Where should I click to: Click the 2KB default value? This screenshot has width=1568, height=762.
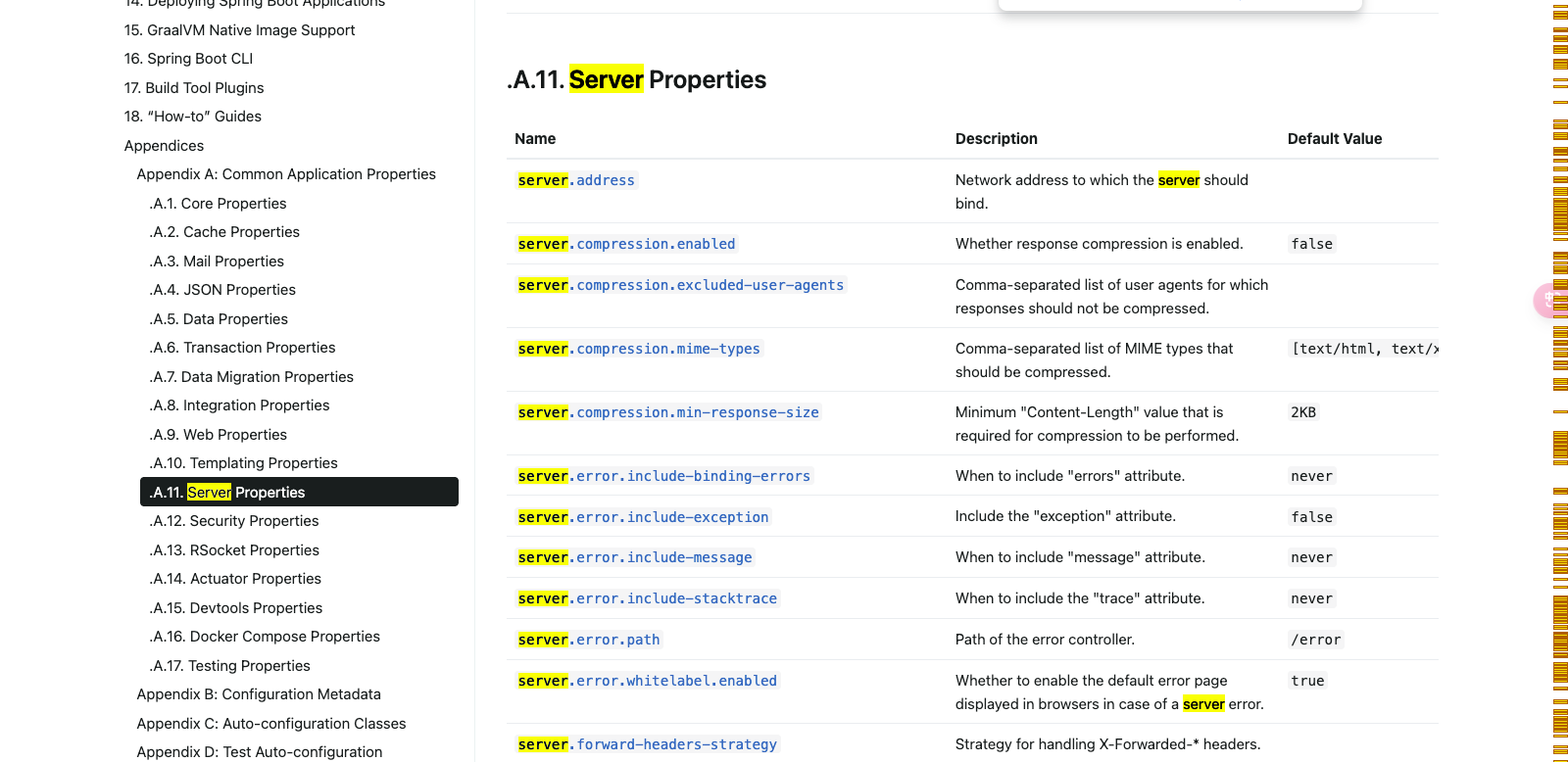coord(1303,412)
